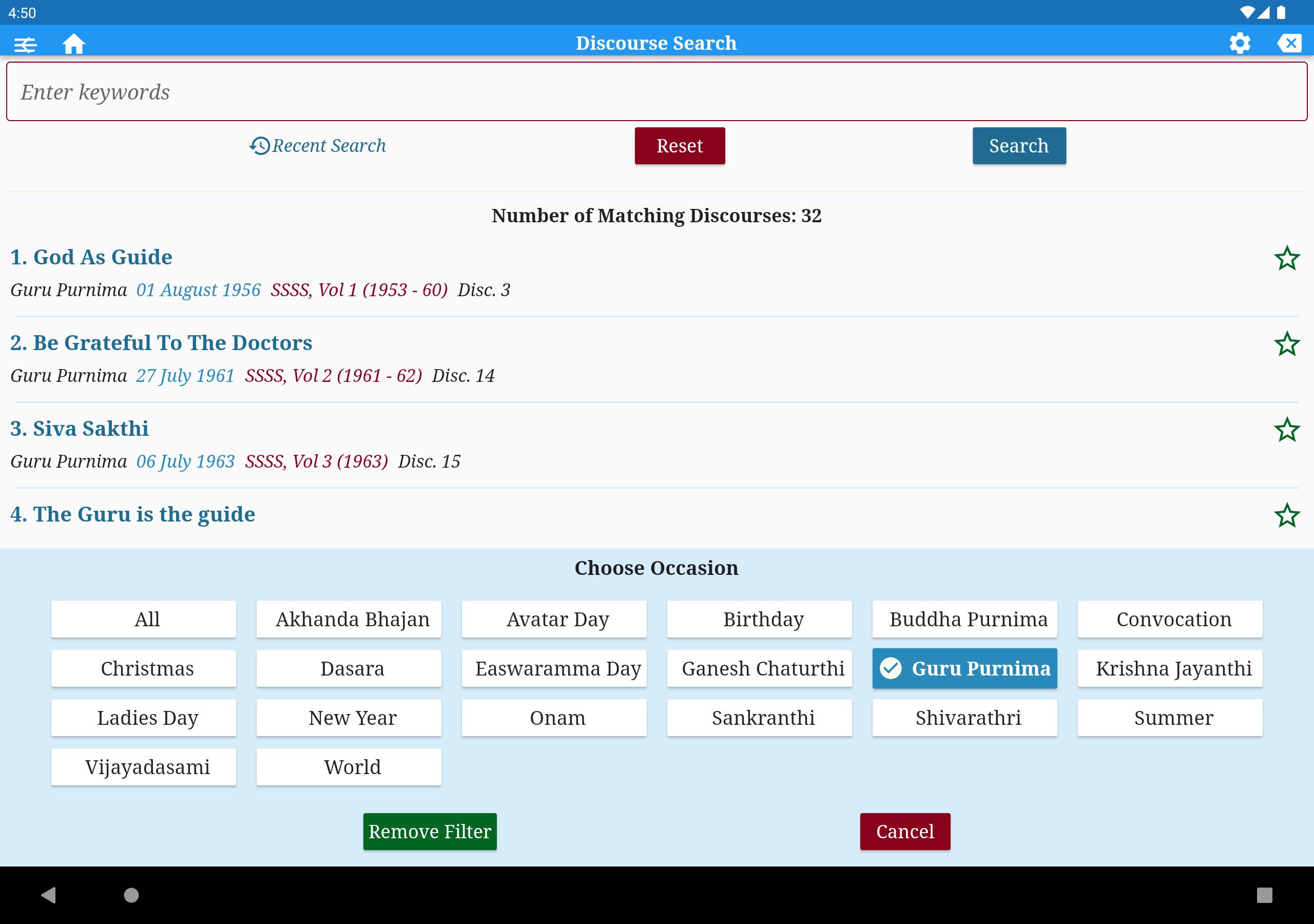Choose Convocation occasion
The width and height of the screenshot is (1314, 924).
[1170, 619]
